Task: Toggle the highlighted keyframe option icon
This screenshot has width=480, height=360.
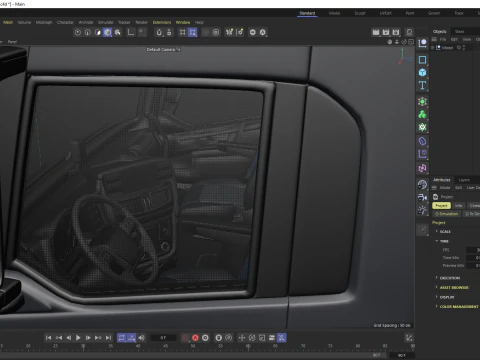Action: point(282,338)
